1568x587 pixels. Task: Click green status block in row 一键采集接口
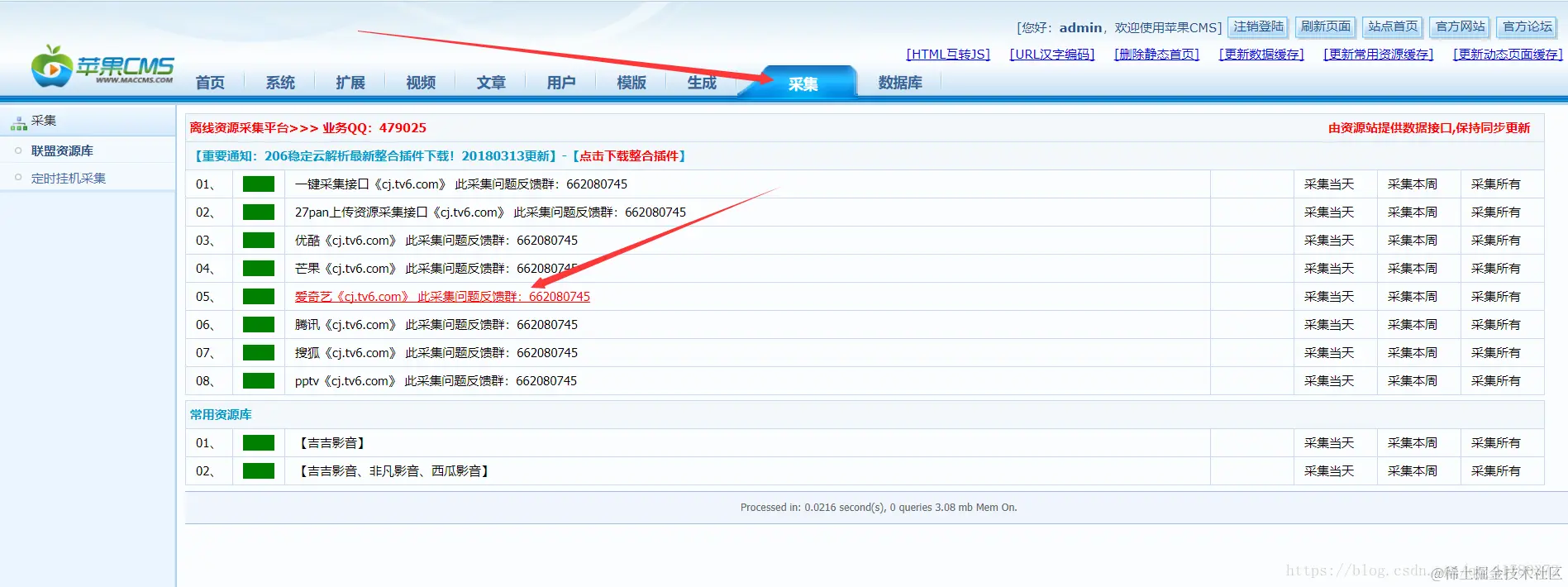click(259, 184)
